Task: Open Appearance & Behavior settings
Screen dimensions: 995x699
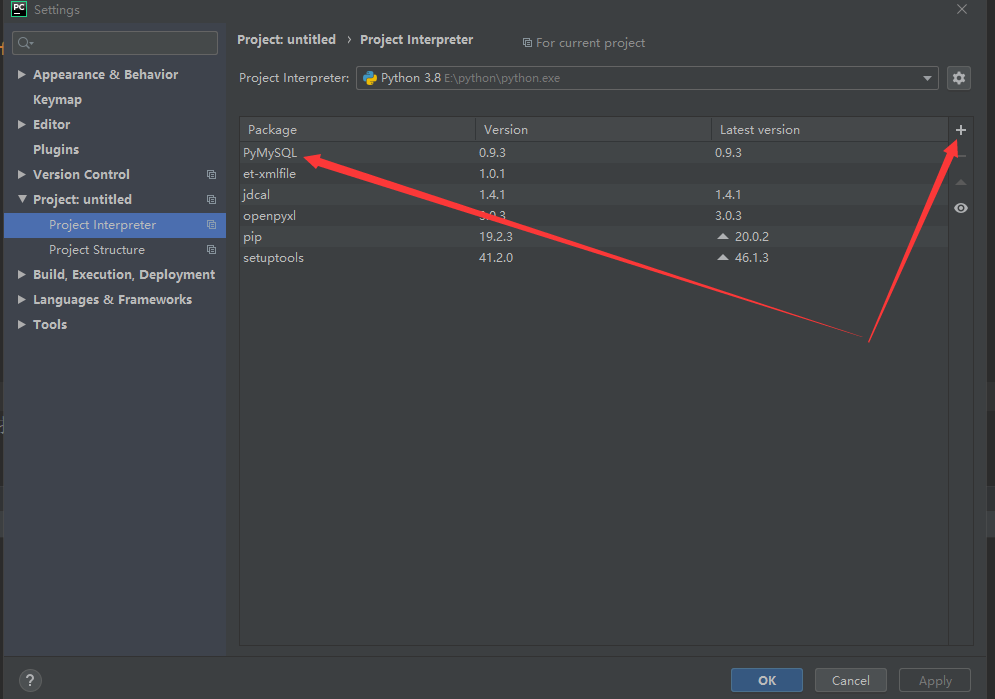Action: [x=105, y=74]
